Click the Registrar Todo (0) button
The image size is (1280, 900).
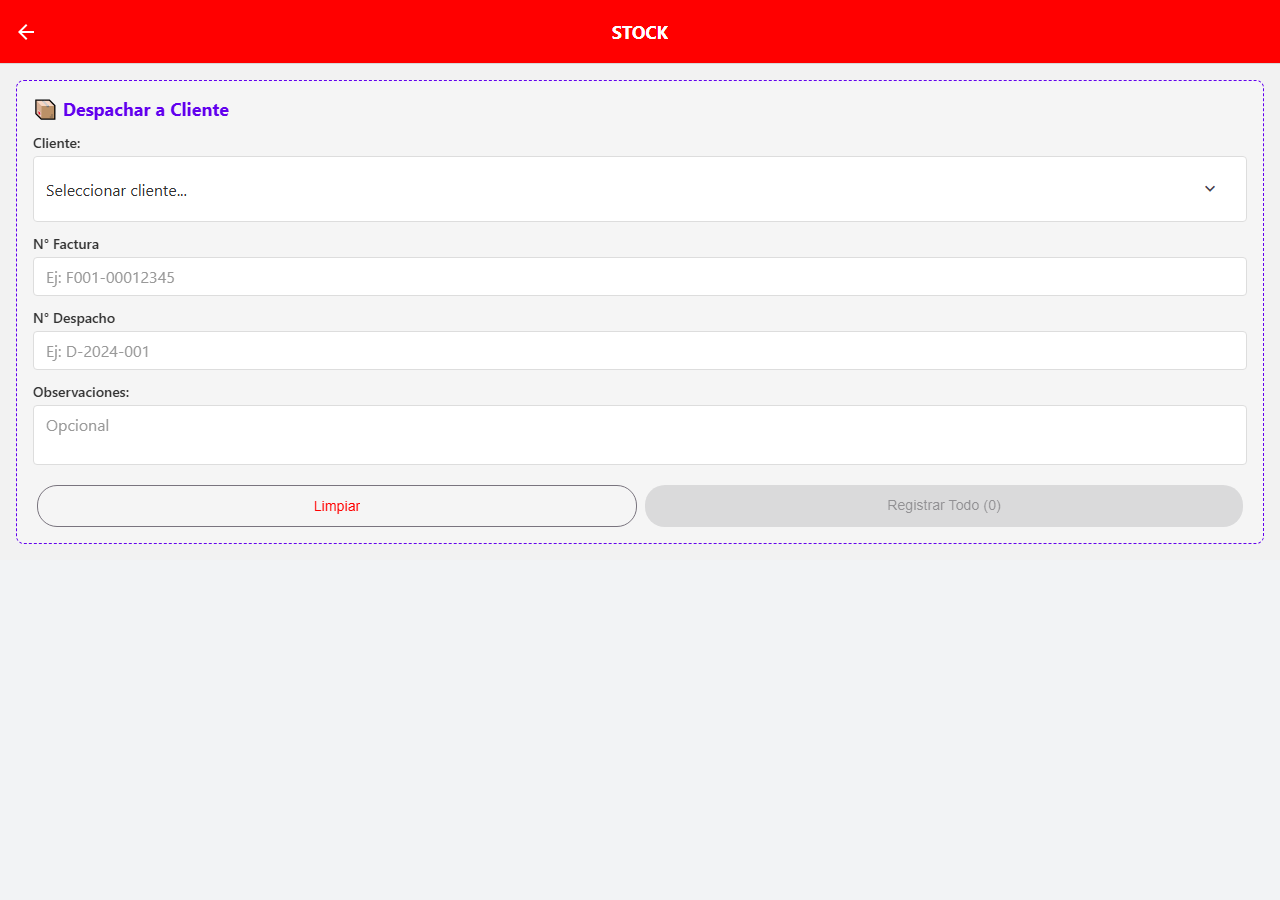click(944, 506)
